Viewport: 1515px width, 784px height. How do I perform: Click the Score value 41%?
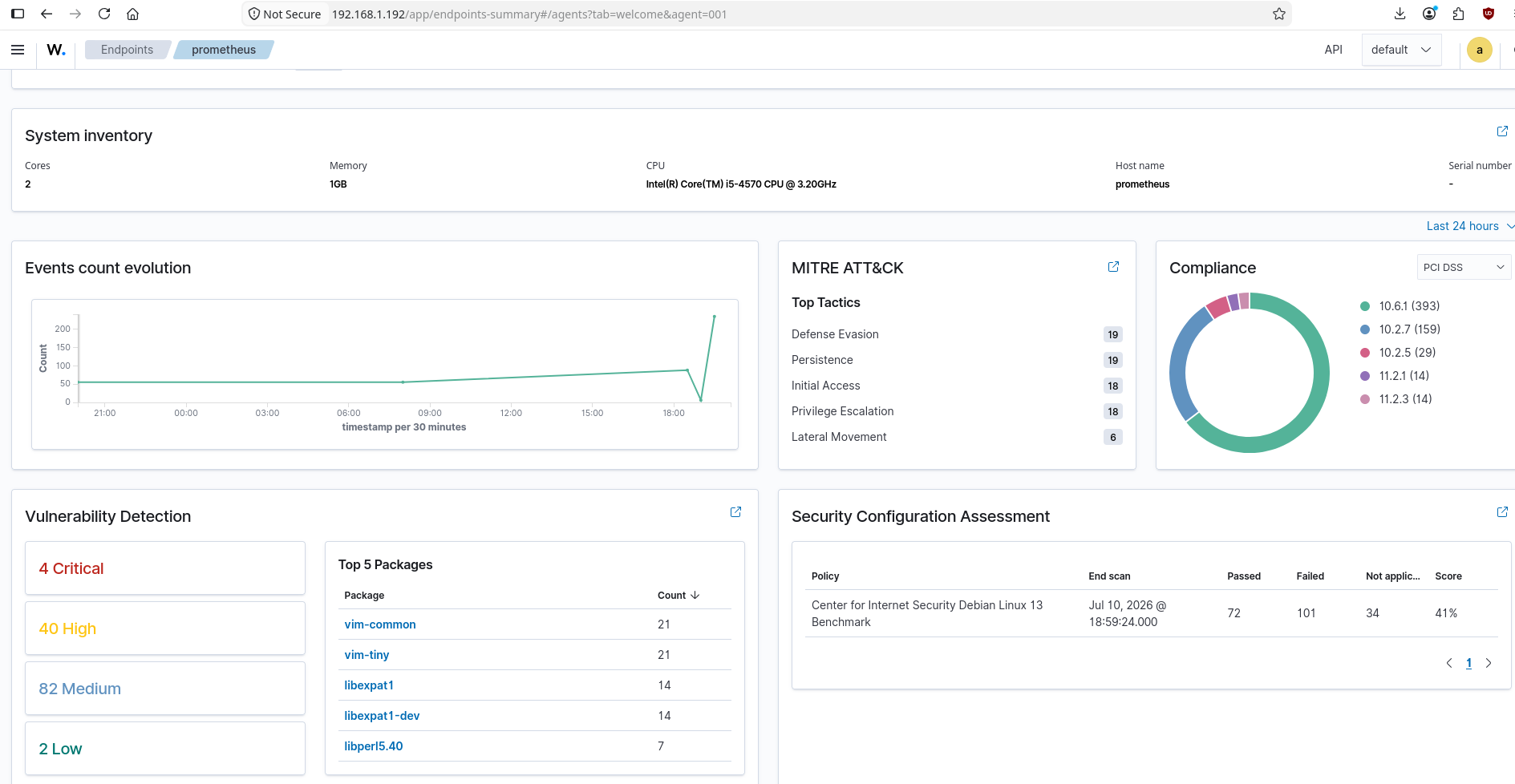pyautogui.click(x=1446, y=613)
